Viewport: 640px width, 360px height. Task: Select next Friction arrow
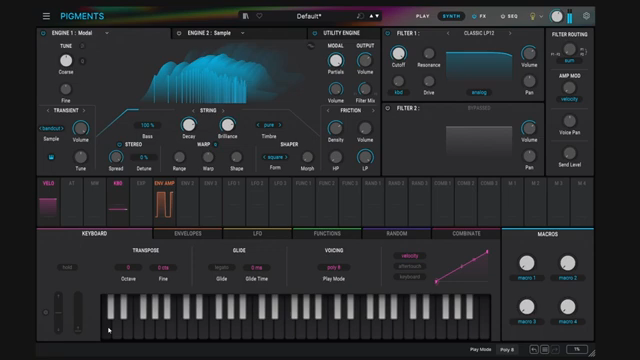pyautogui.click(x=373, y=111)
